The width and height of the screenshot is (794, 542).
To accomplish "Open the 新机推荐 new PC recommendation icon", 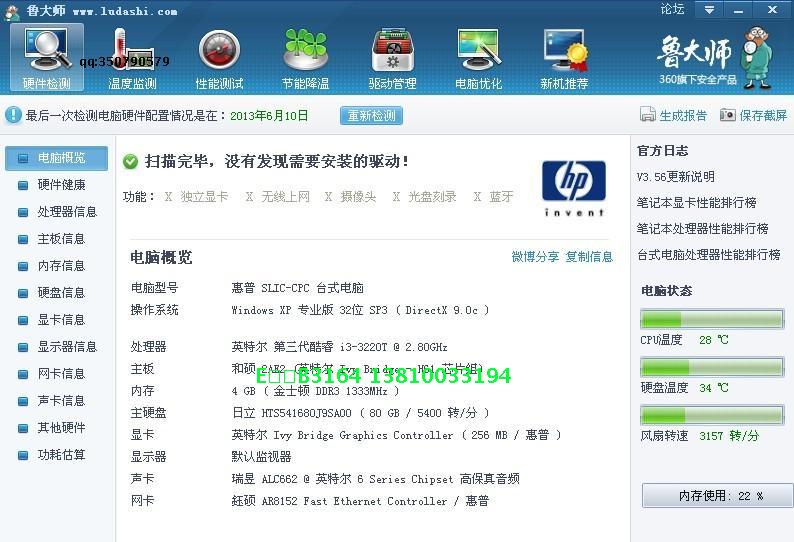I will 564,57.
